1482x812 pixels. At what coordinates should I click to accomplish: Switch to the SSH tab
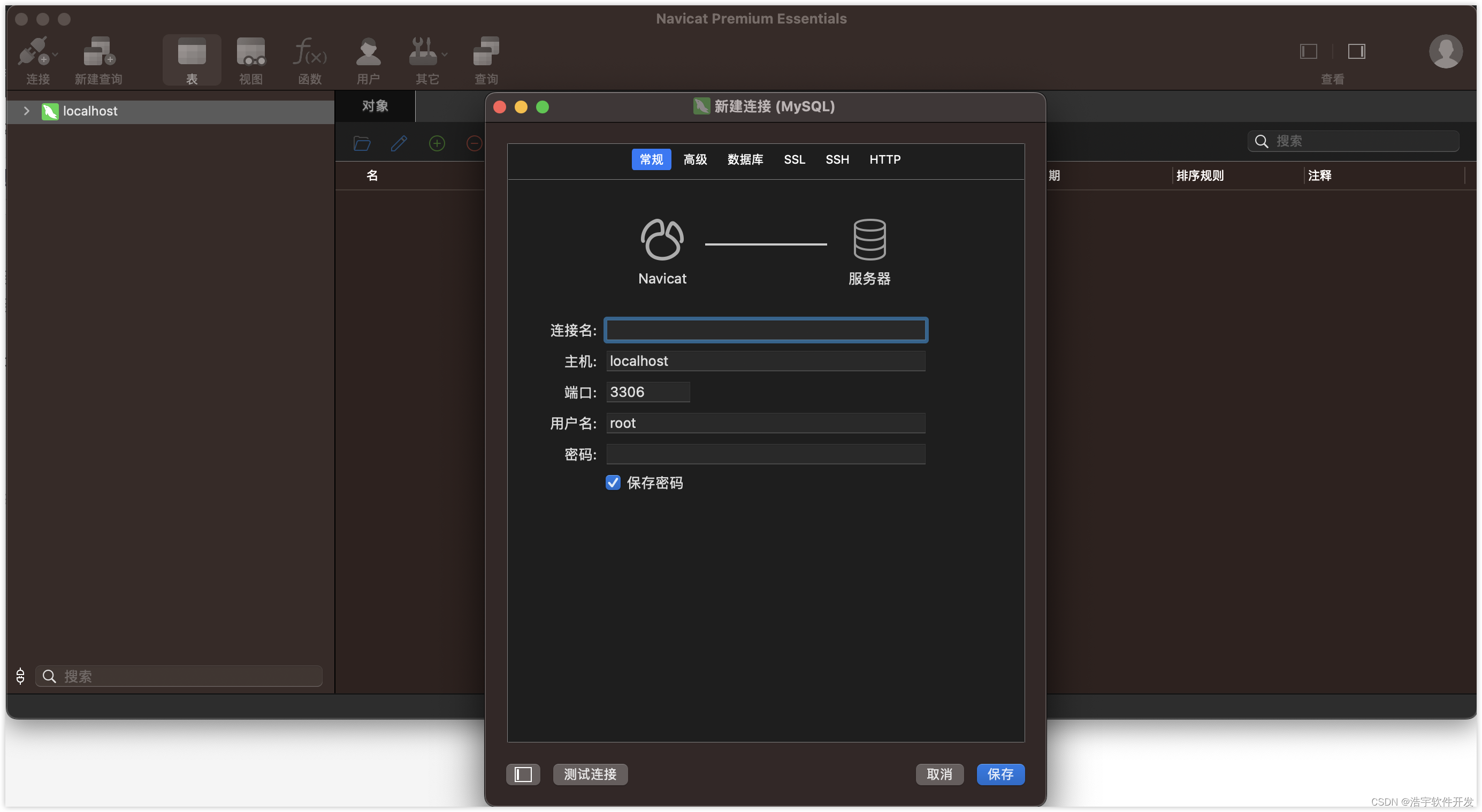tap(837, 159)
